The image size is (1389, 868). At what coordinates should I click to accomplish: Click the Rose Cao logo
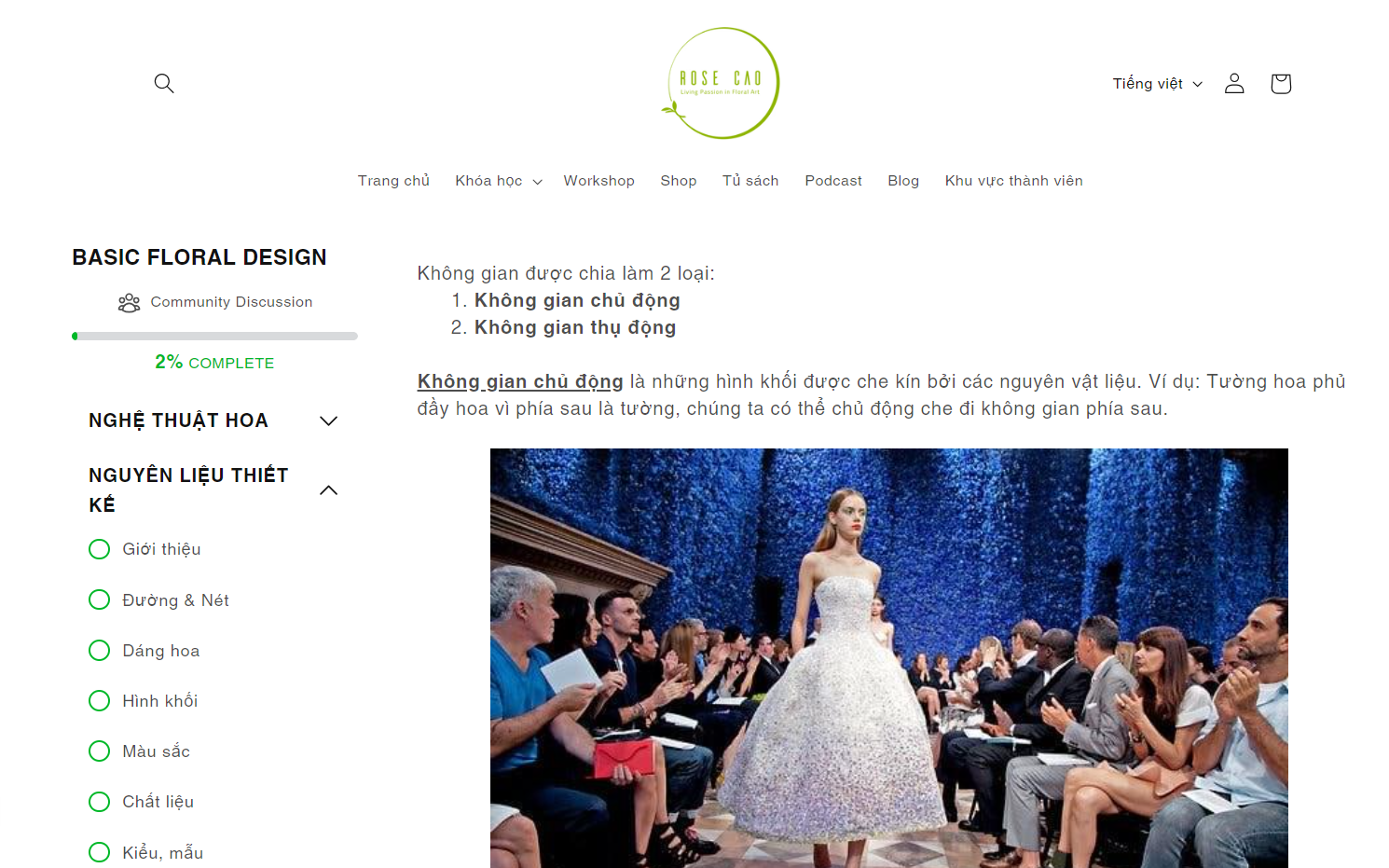(x=722, y=83)
